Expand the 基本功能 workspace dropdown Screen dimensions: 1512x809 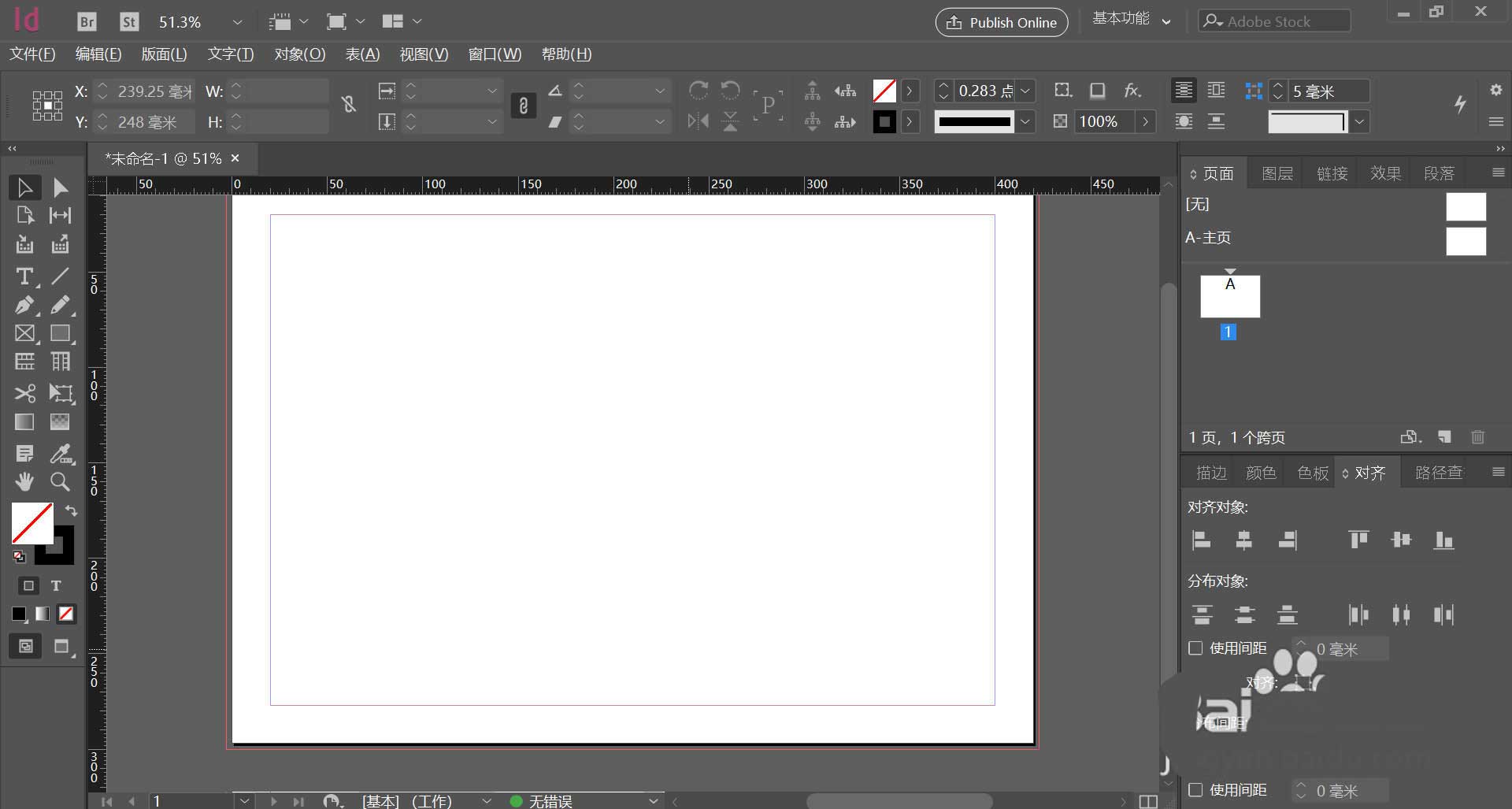point(1166,21)
